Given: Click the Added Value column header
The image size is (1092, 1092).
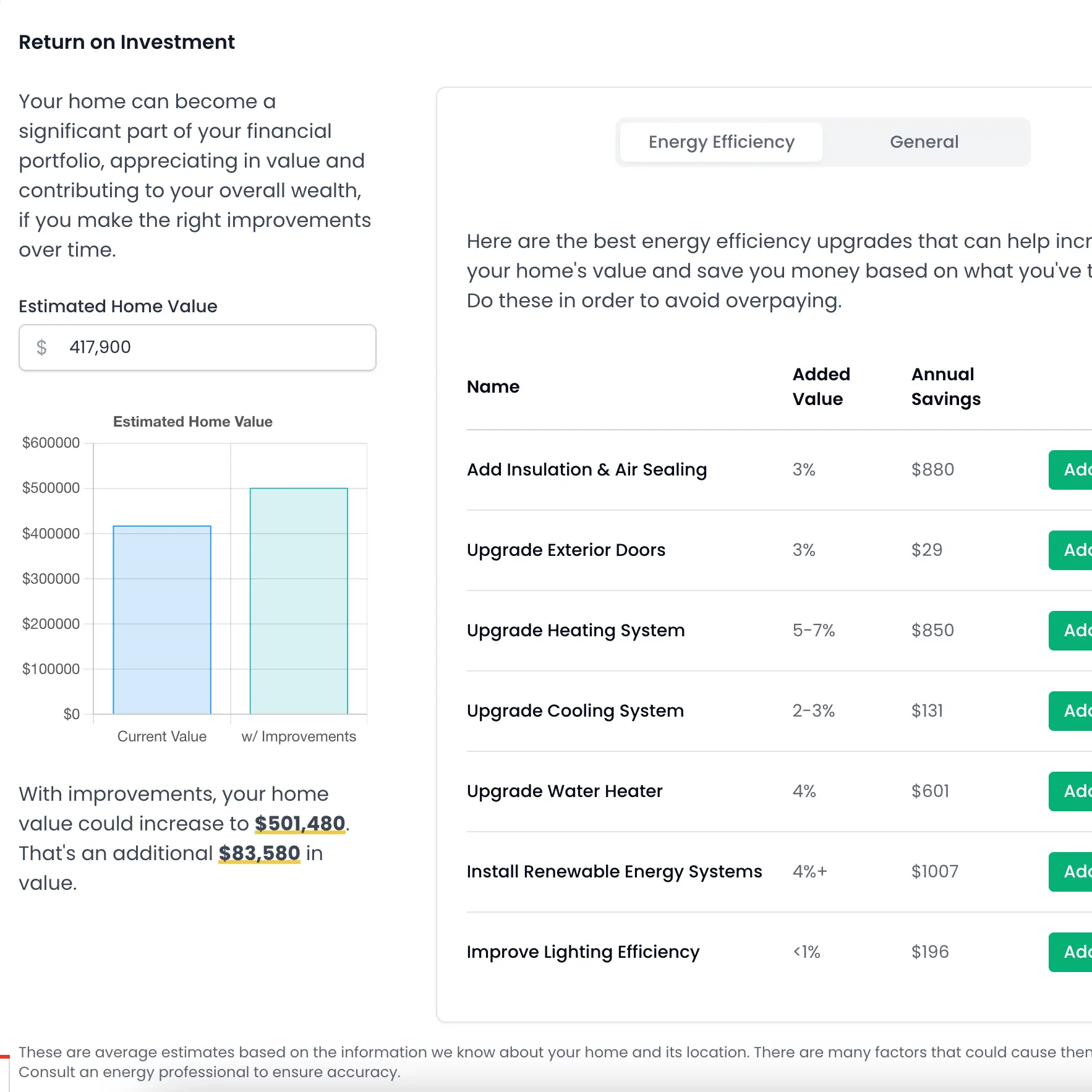Looking at the screenshot, I should coord(821,386).
